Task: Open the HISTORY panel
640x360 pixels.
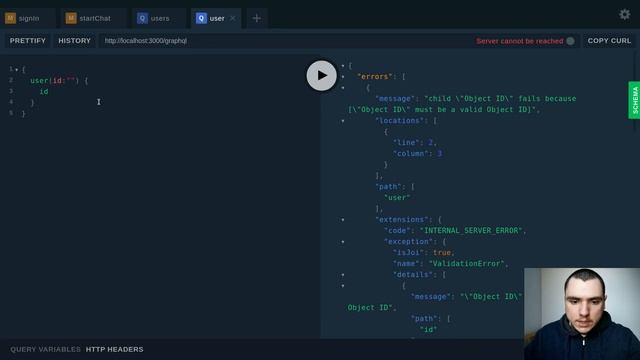Action: pos(74,41)
